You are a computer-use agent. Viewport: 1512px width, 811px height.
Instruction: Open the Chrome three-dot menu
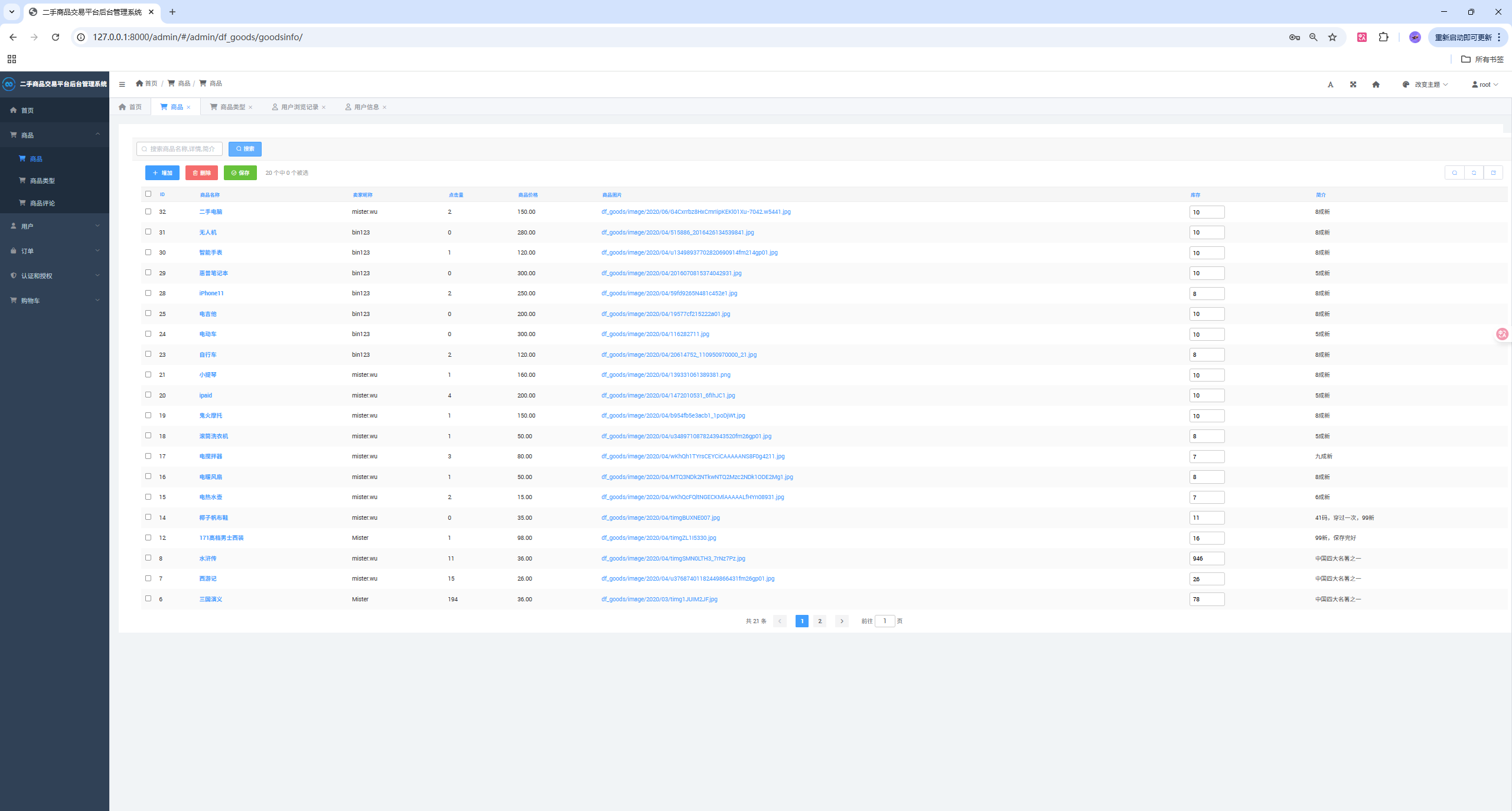1499,37
